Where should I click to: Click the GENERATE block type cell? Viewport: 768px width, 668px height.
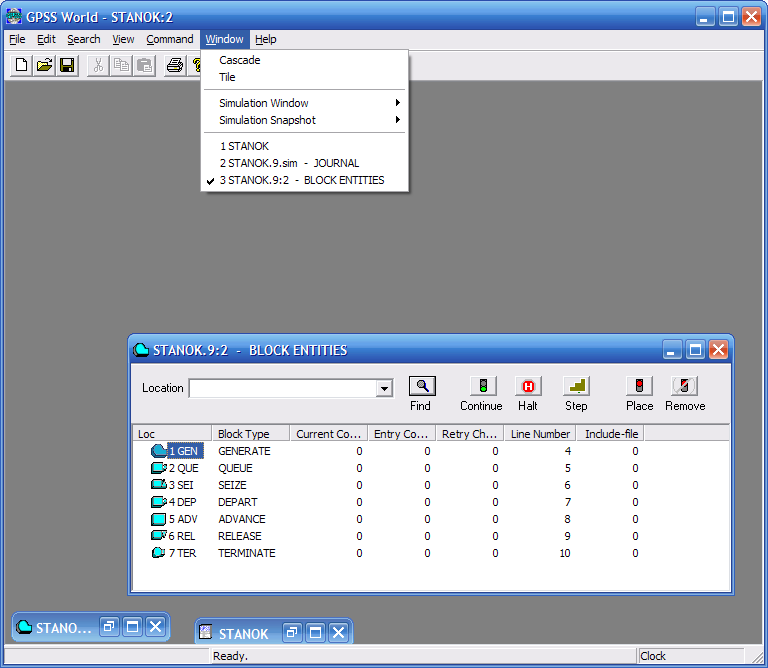[244, 451]
